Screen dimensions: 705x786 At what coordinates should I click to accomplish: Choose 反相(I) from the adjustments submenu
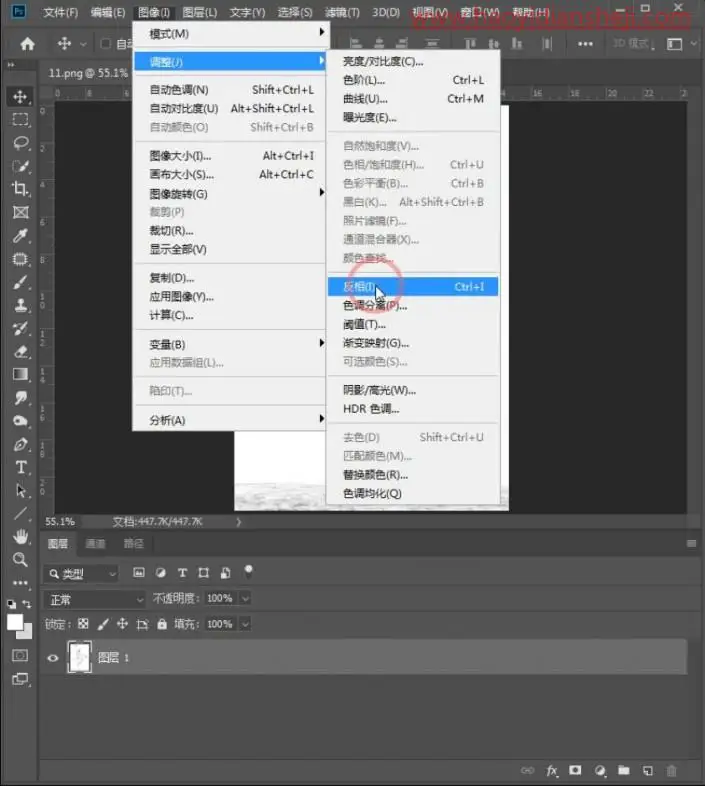(413, 287)
